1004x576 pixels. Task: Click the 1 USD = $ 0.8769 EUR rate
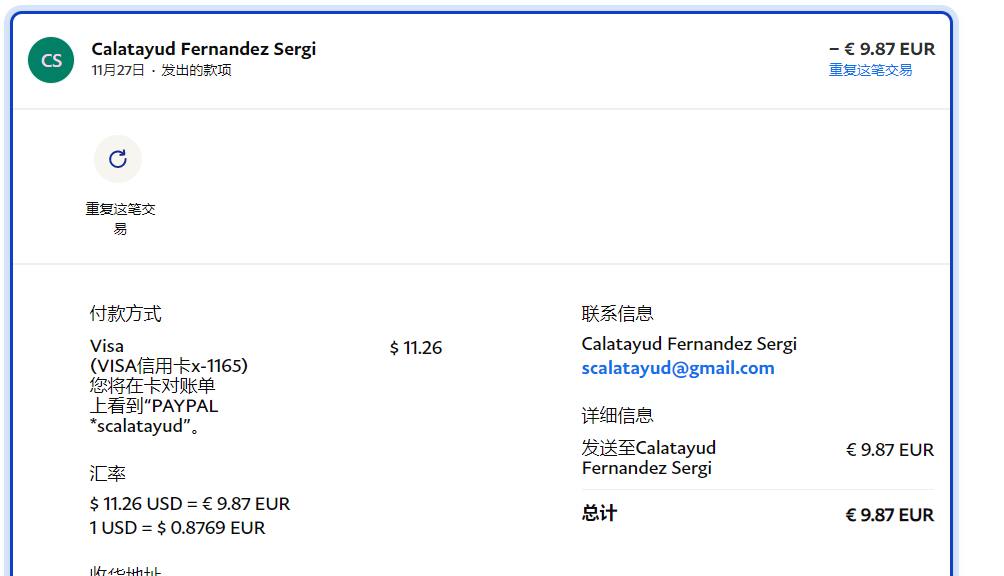(177, 528)
